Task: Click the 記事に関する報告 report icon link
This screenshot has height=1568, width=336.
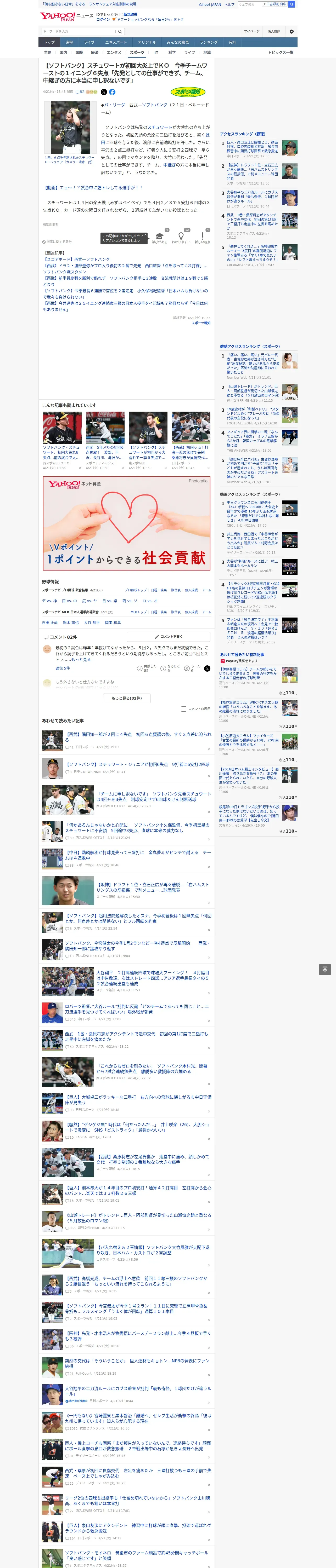Action: pos(57,242)
